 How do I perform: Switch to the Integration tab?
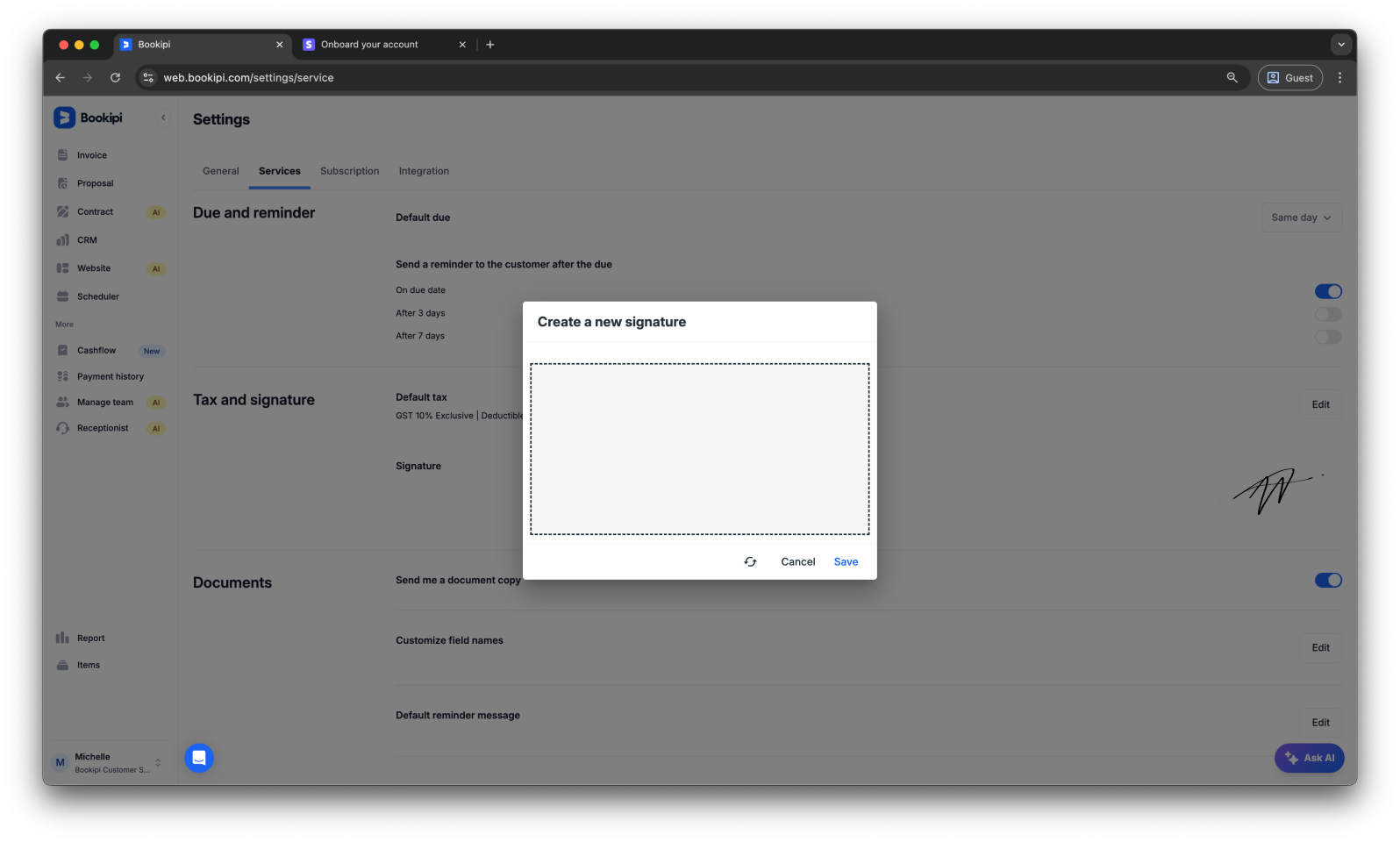[424, 171]
